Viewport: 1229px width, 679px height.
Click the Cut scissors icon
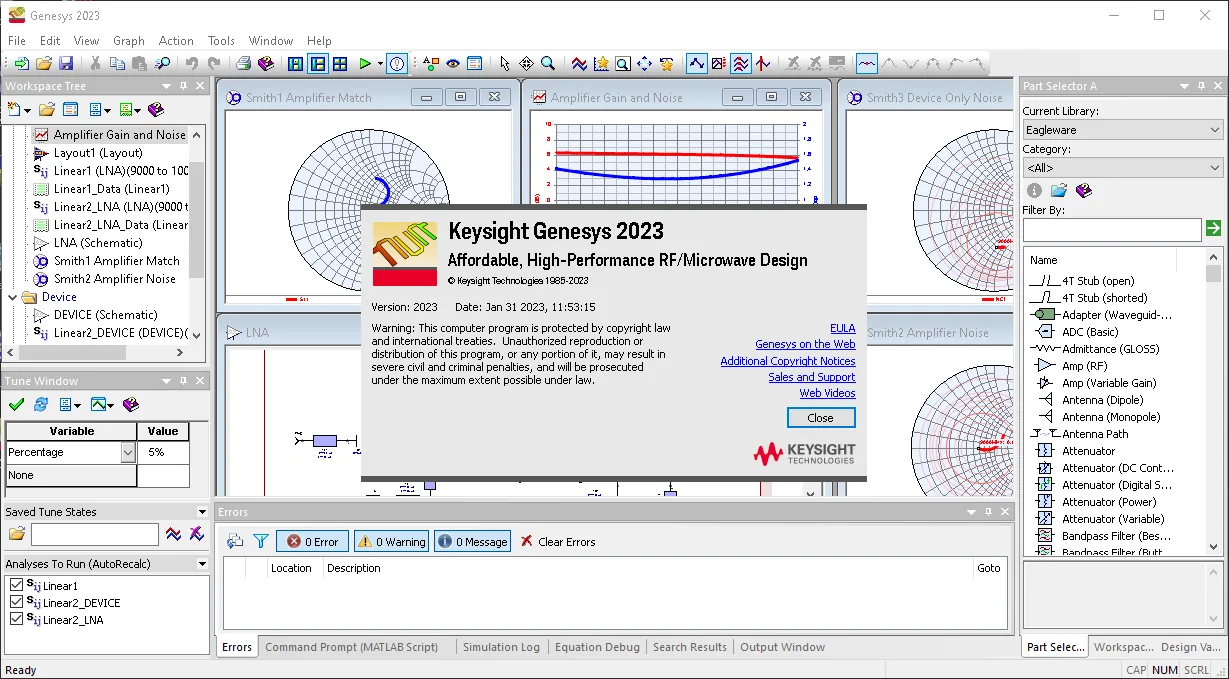[96, 64]
